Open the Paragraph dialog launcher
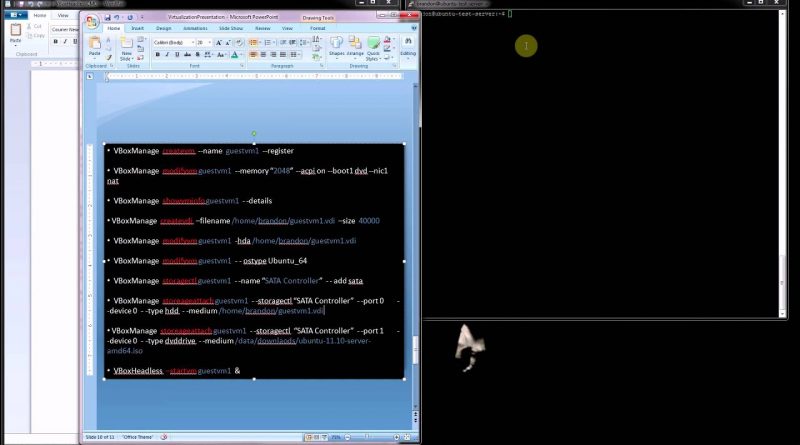The width and height of the screenshot is (800, 445). click(x=321, y=65)
